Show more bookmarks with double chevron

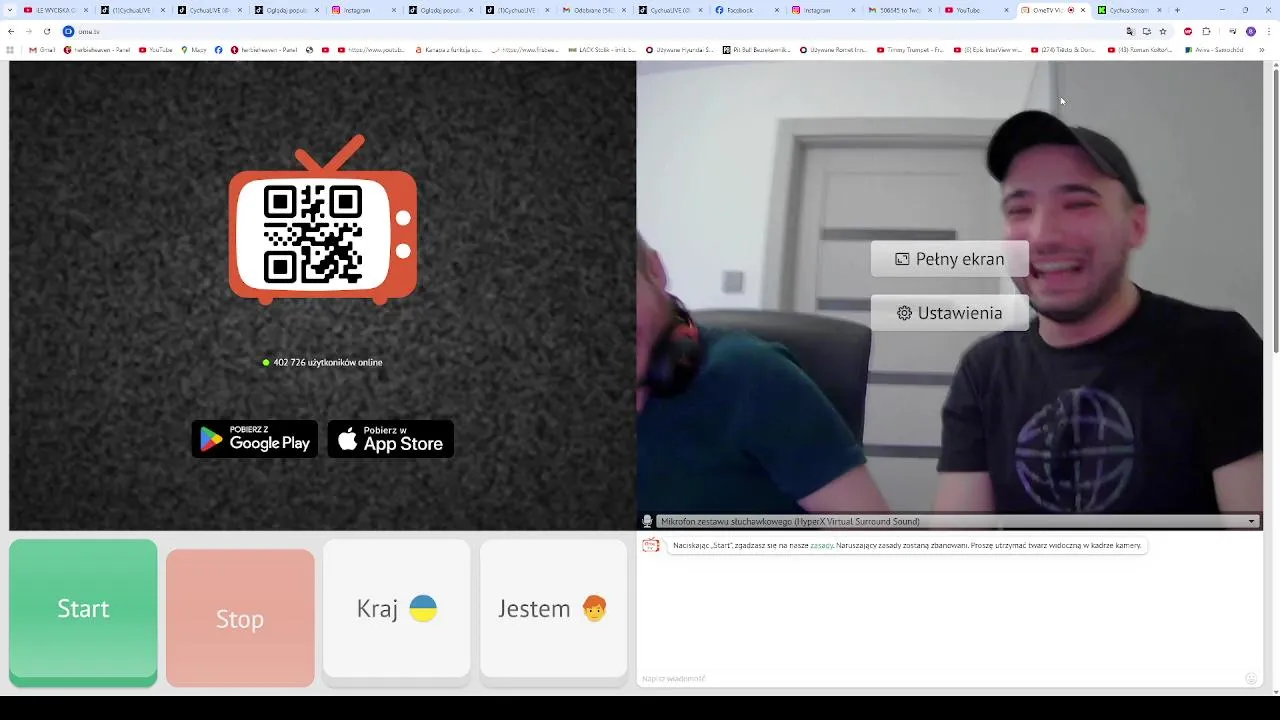pos(1262,49)
